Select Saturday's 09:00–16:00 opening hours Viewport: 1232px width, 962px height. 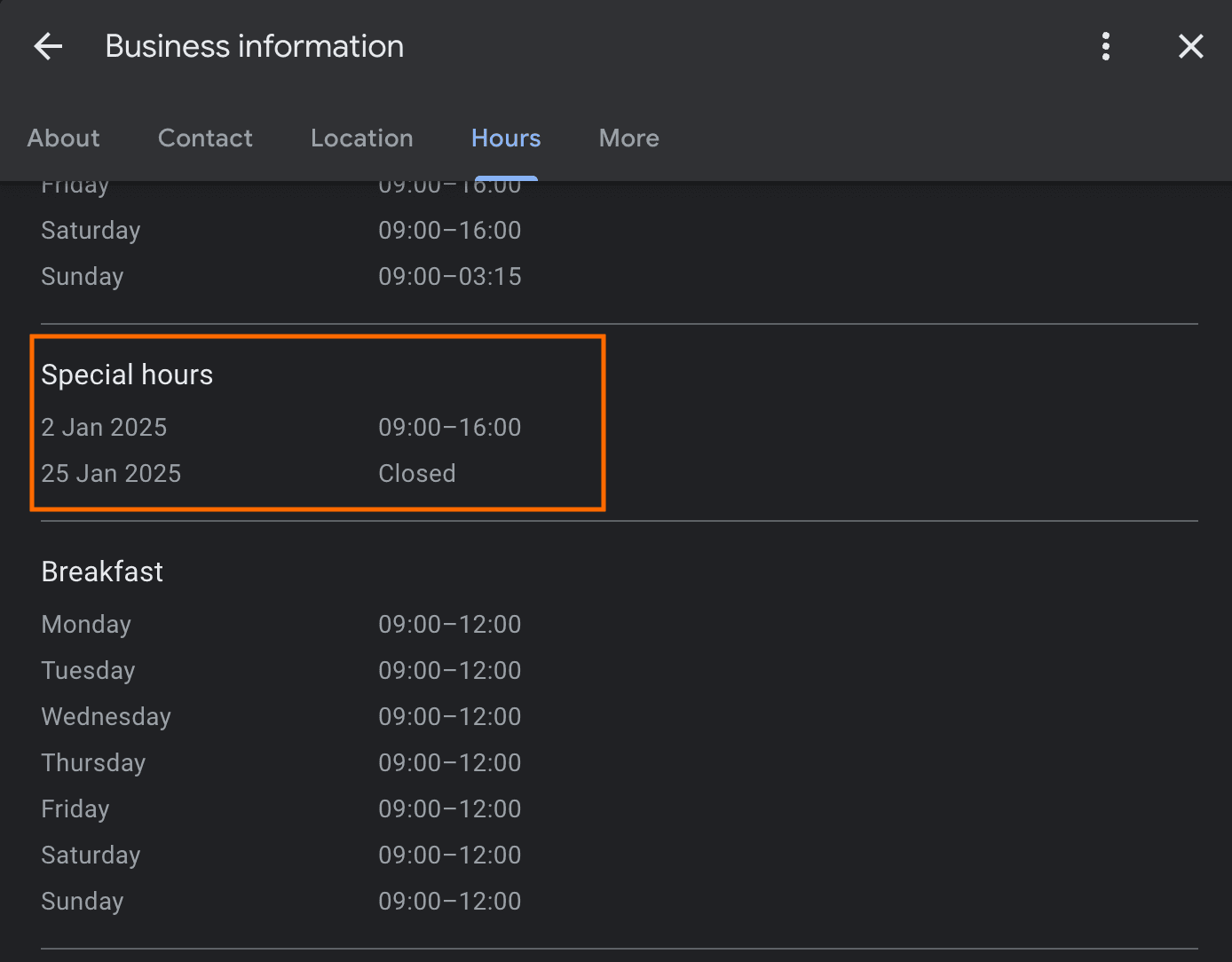[449, 231]
